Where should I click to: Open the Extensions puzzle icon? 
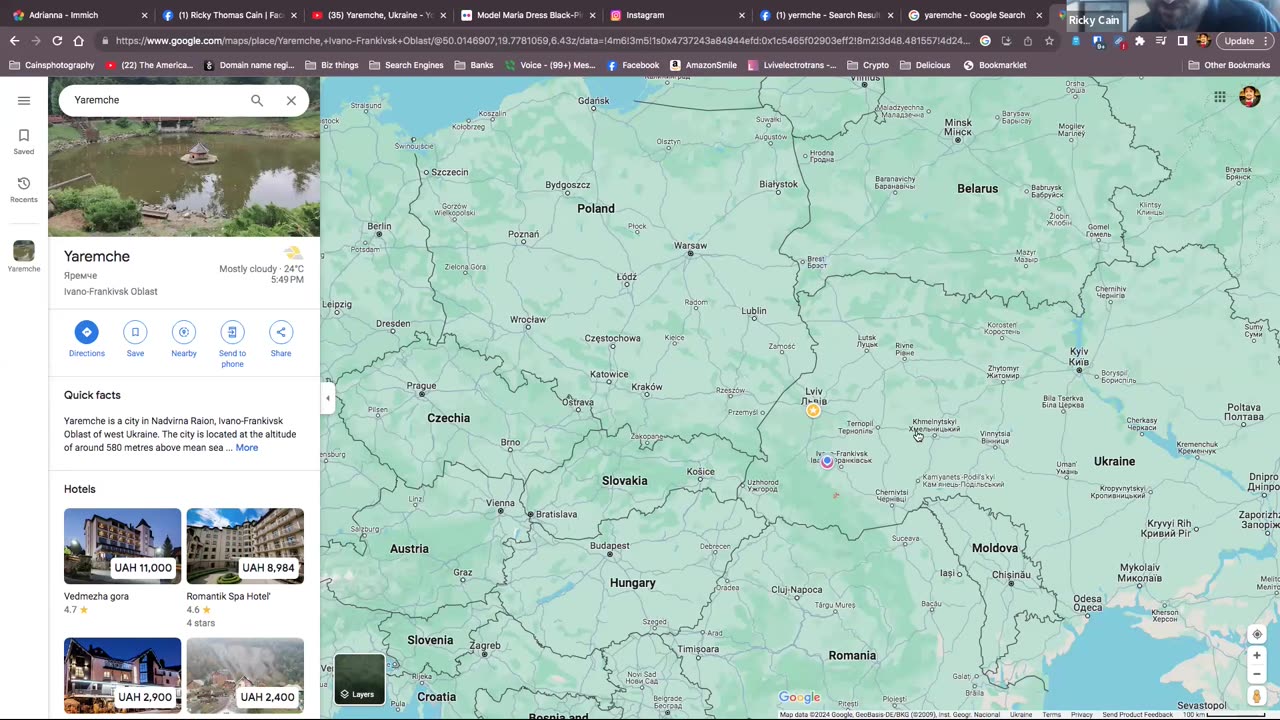1140,41
